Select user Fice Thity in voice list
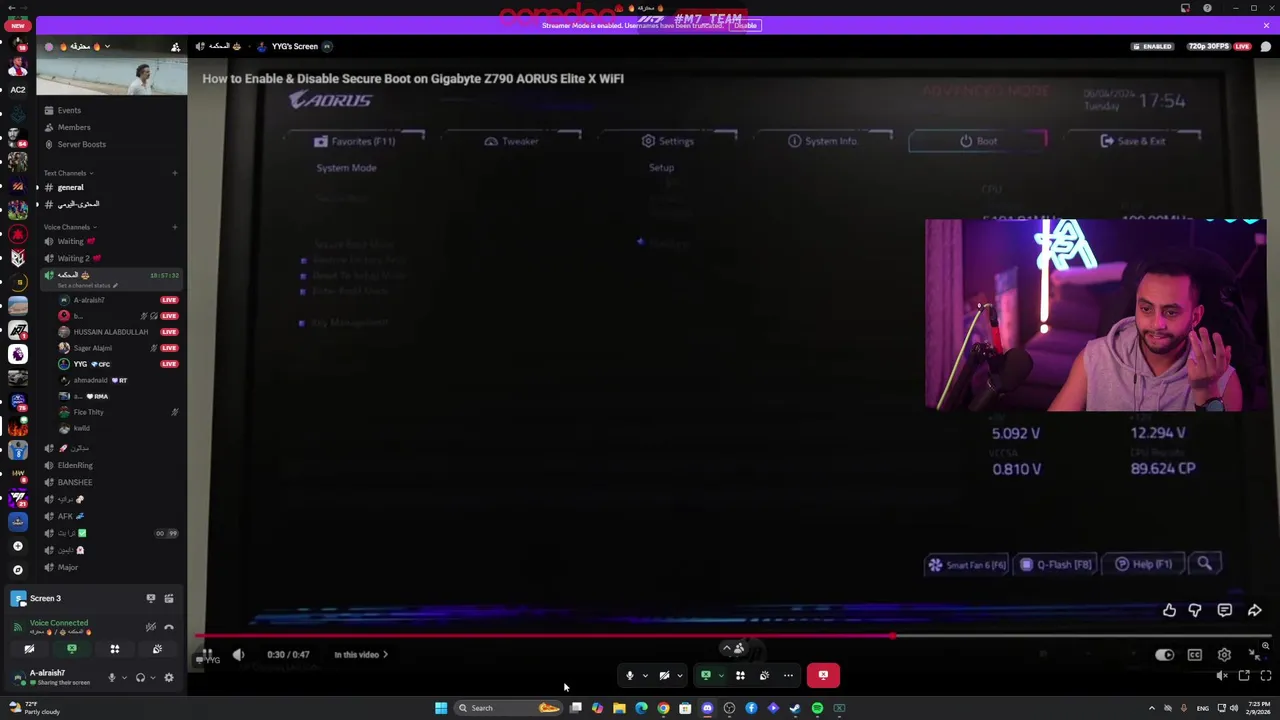Screen dimensions: 1280x720 pos(88,412)
